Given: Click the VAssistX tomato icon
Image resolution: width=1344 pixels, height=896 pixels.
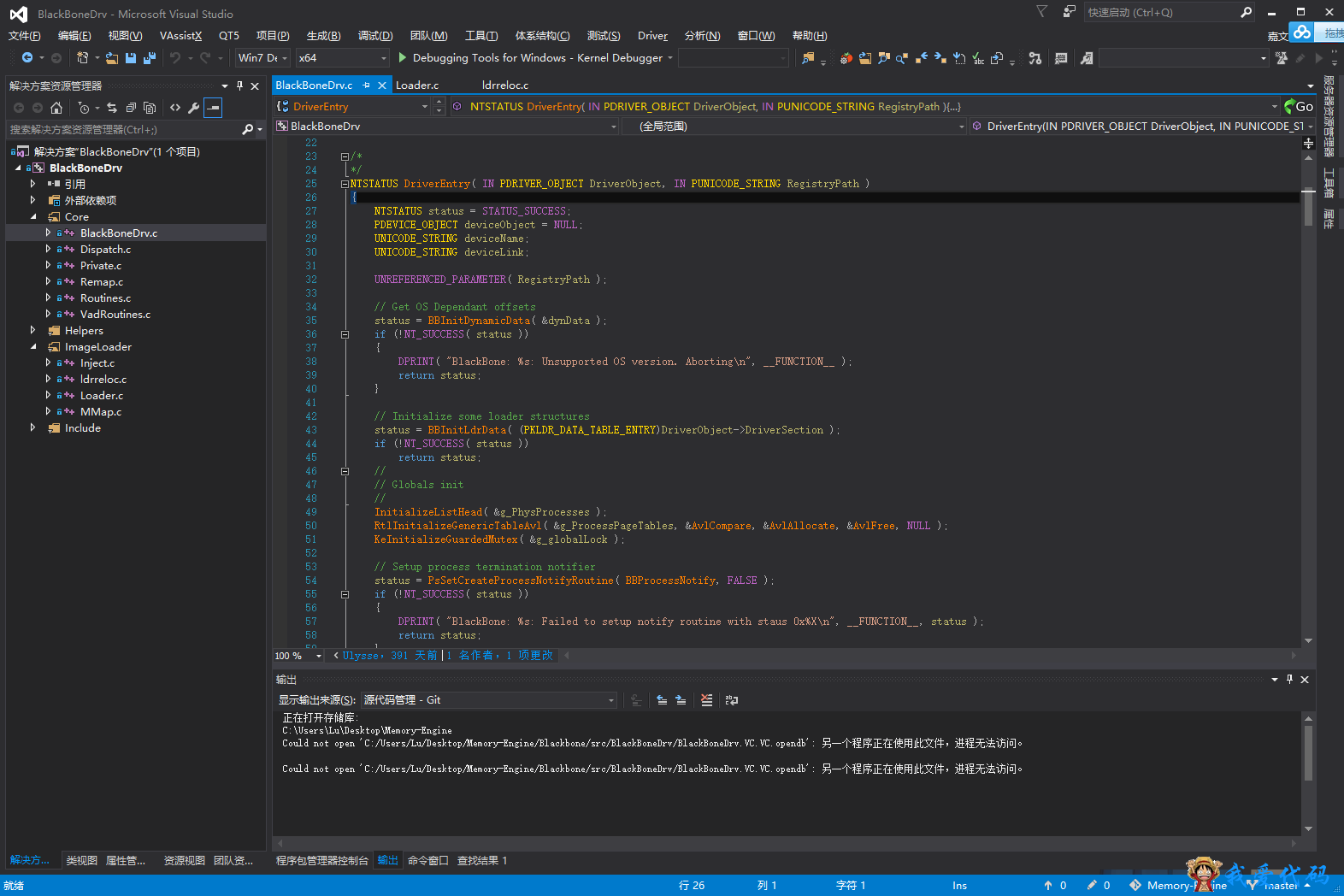Looking at the screenshot, I should coord(846,58).
